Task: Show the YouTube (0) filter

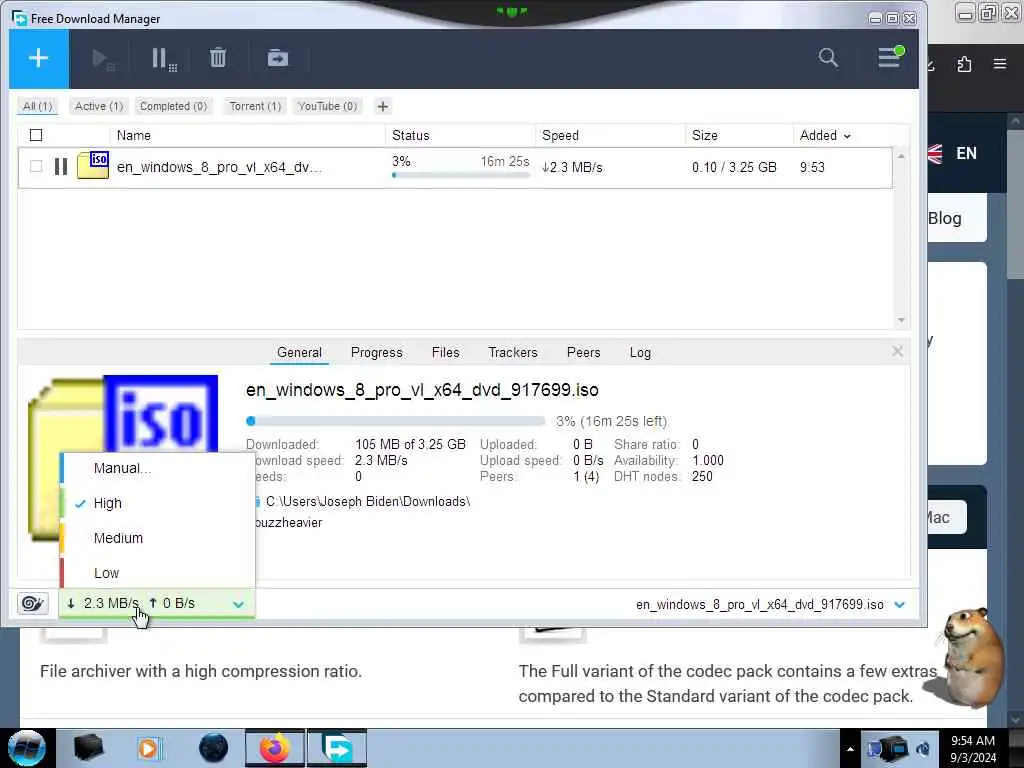Action: 327,106
